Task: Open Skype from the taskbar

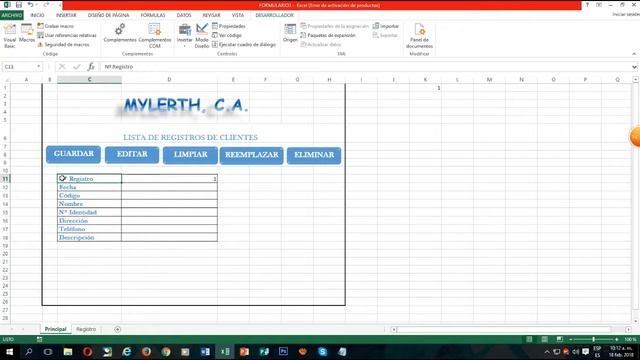Action: click(x=322, y=351)
